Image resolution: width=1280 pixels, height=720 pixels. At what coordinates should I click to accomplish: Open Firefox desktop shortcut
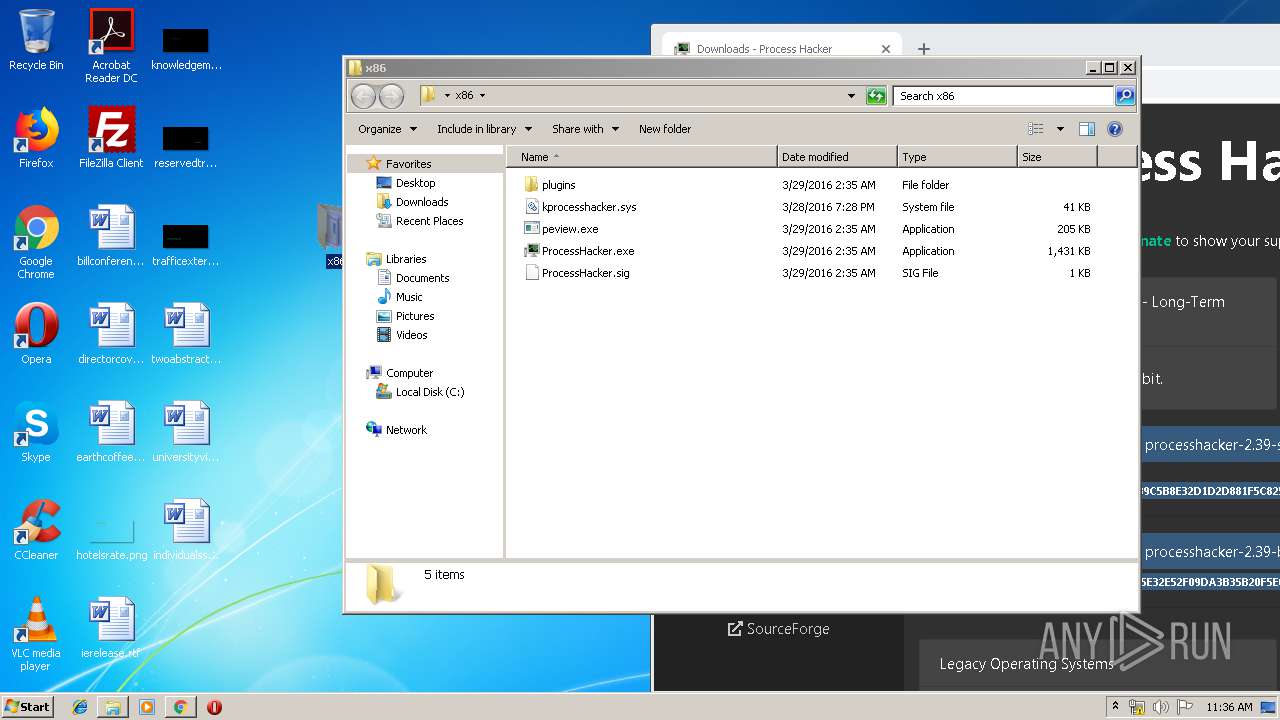pyautogui.click(x=36, y=138)
